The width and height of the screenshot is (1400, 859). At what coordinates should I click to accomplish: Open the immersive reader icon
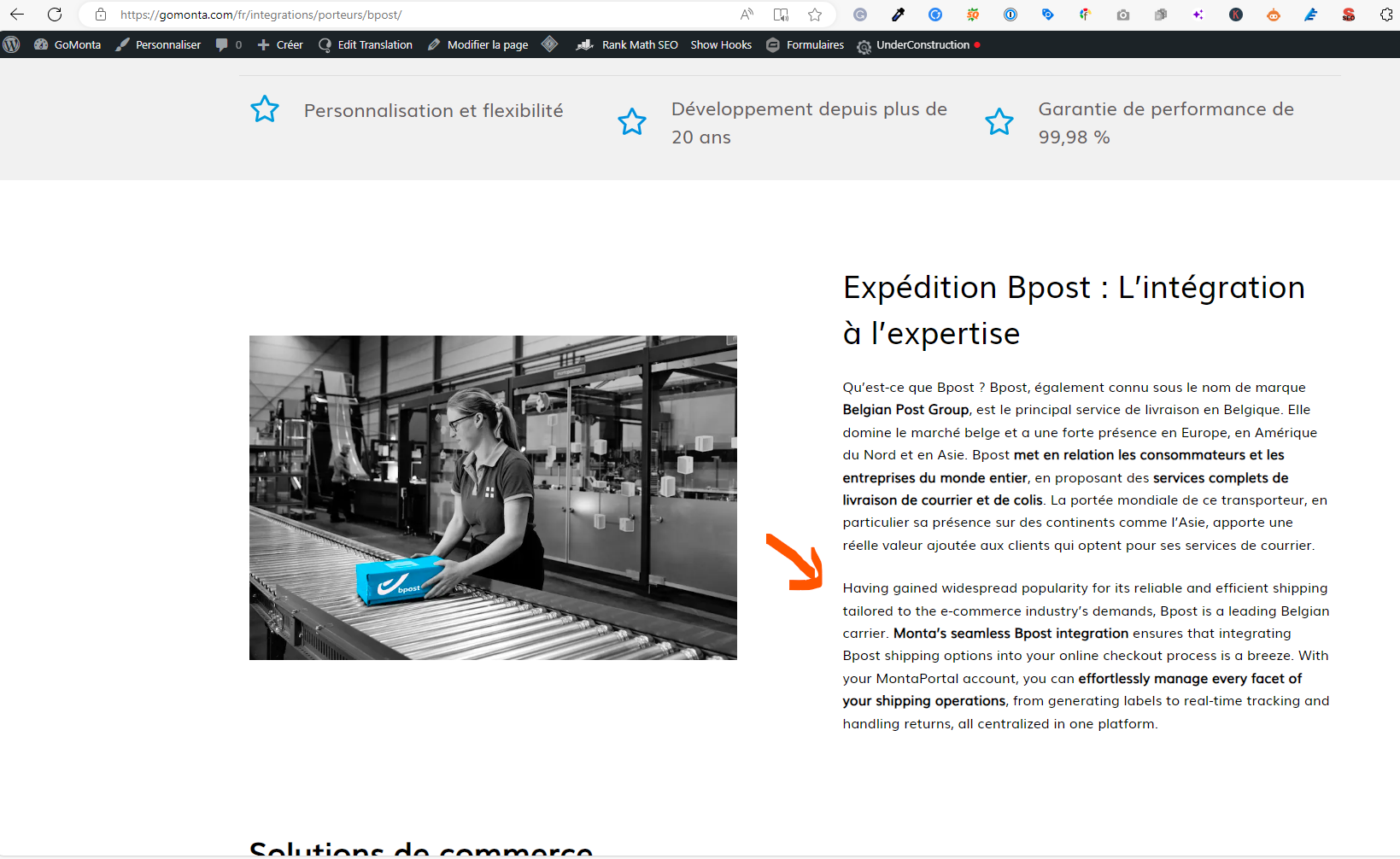coord(781,15)
